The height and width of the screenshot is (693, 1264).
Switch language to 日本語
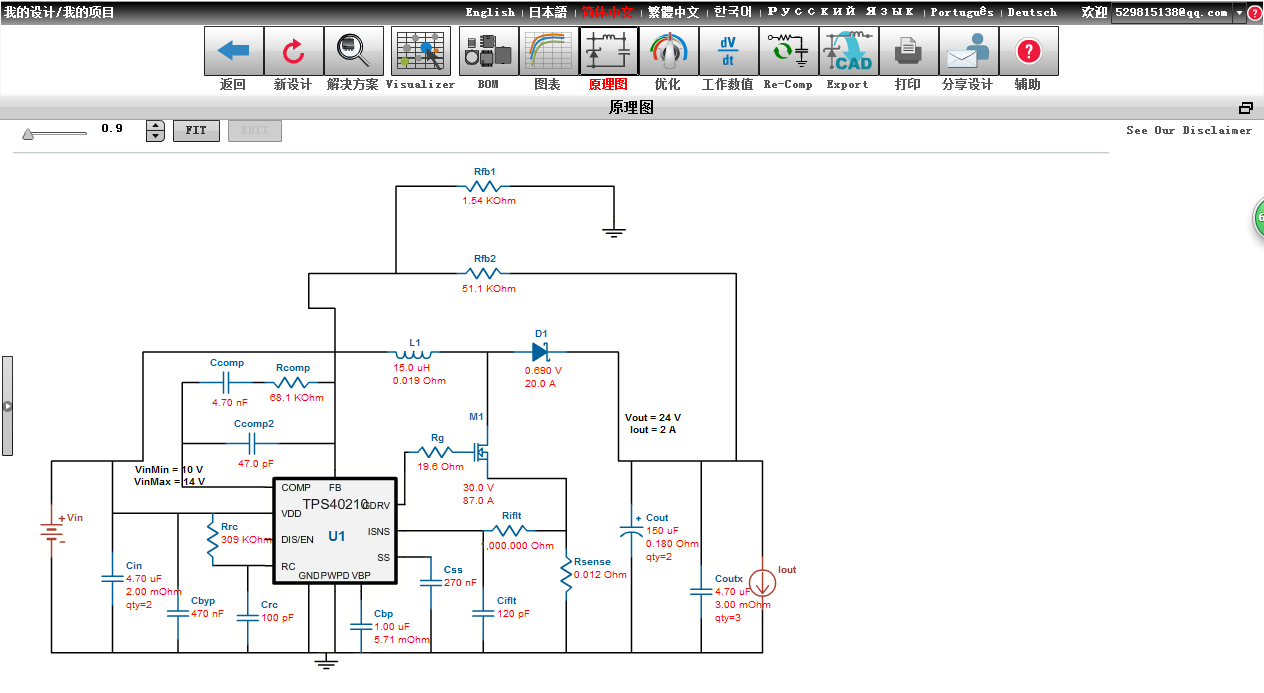pyautogui.click(x=548, y=12)
